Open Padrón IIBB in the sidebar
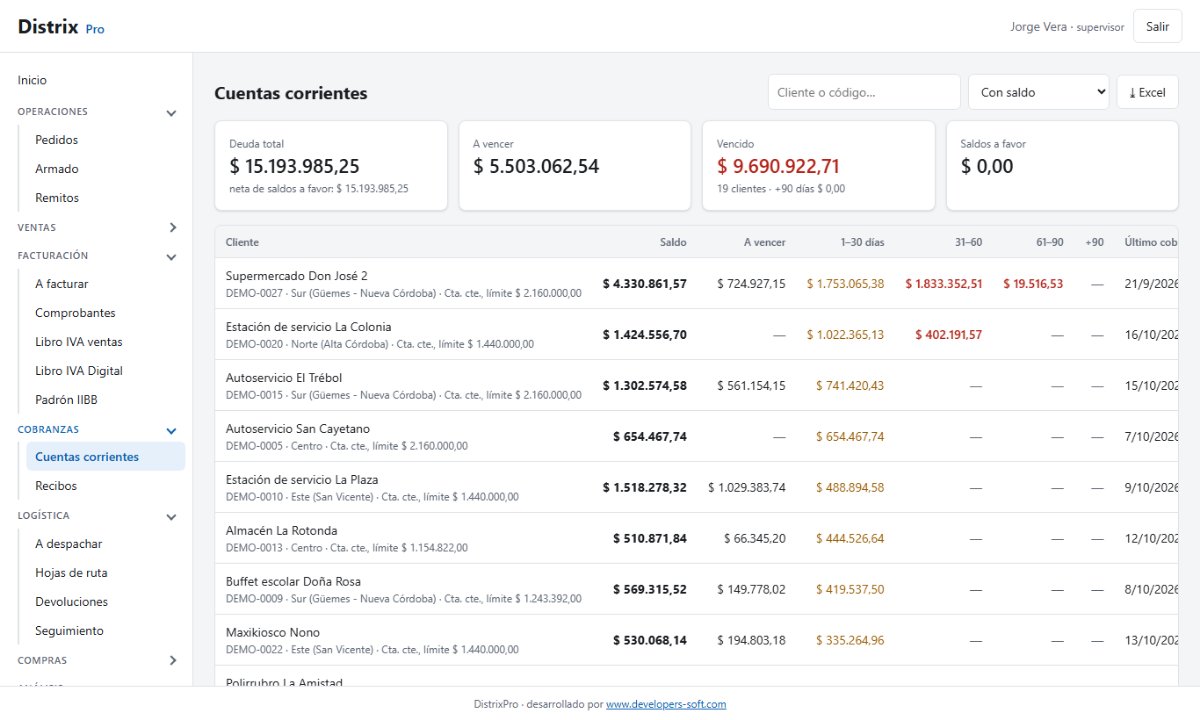This screenshot has height=720, width=1200. point(105,400)
